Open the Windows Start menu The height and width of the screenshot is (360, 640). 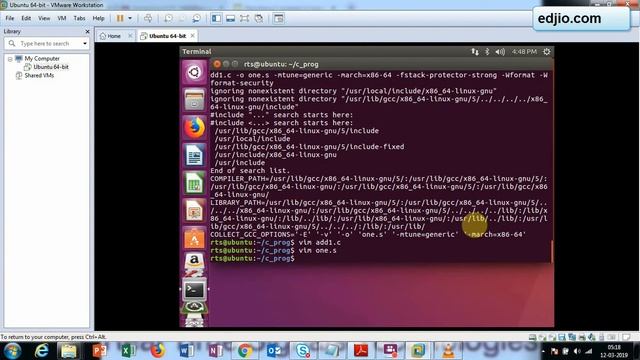click(13, 351)
